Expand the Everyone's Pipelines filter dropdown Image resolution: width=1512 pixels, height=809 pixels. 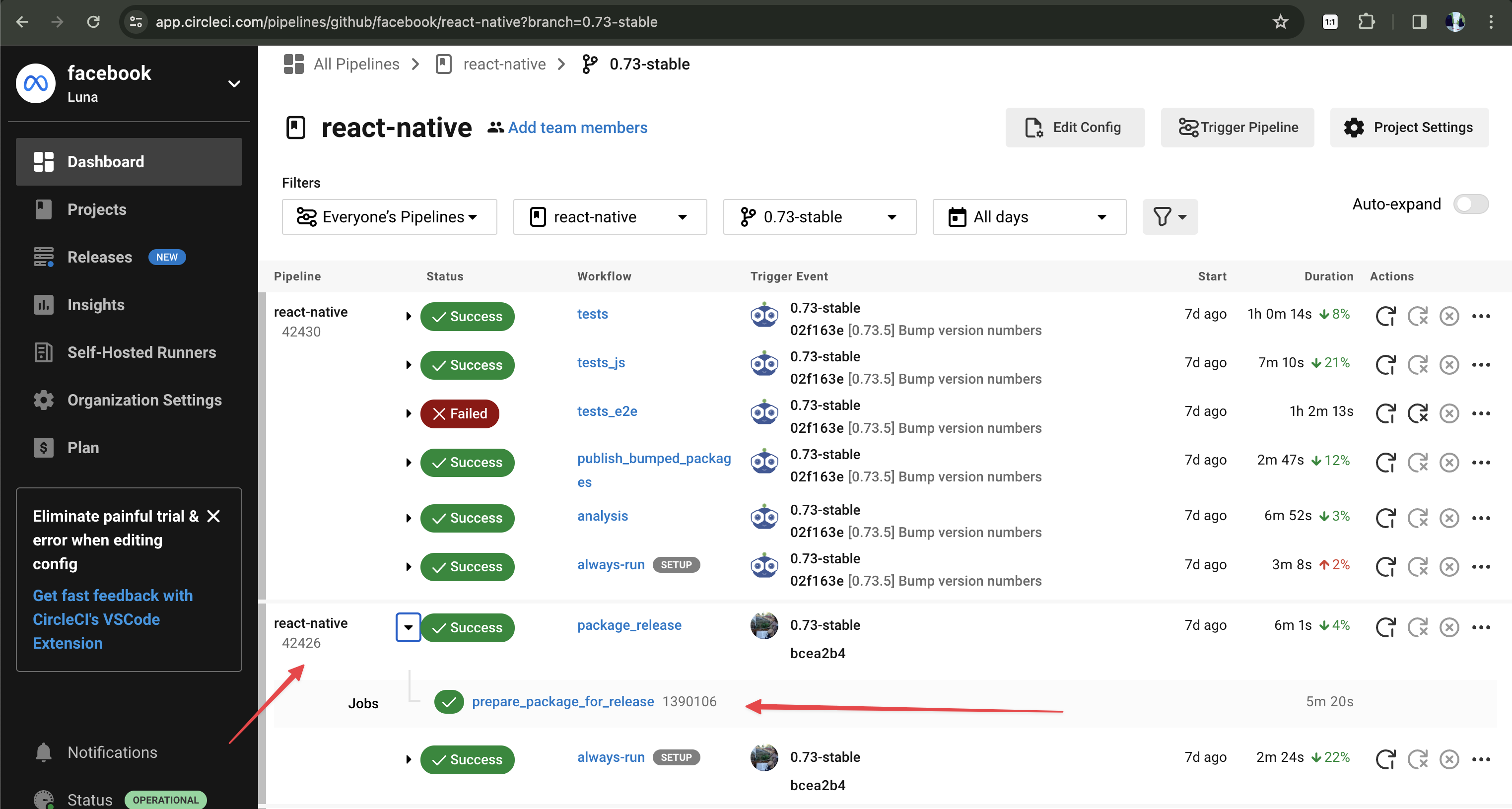coord(388,217)
